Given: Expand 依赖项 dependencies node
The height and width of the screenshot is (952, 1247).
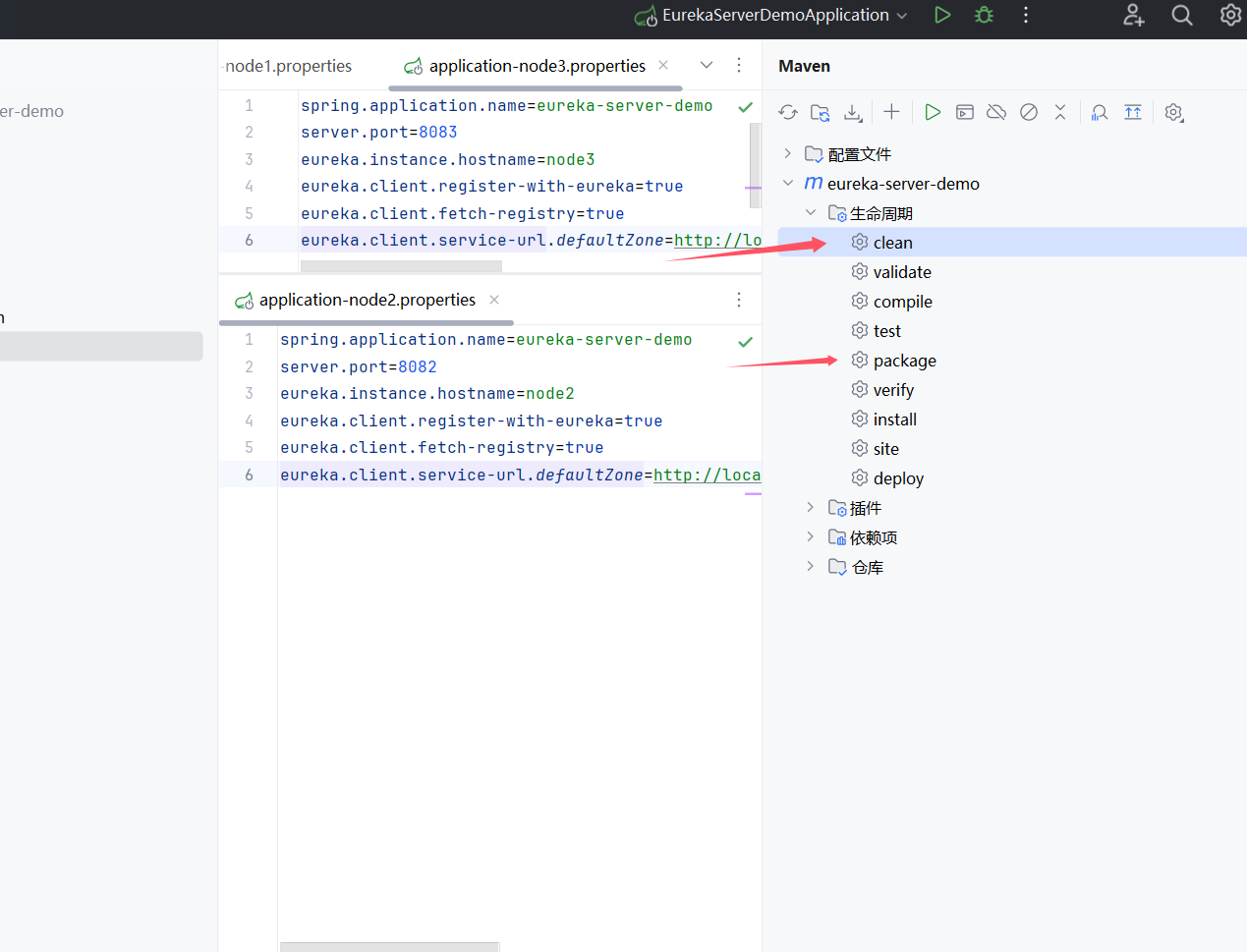Looking at the screenshot, I should tap(811, 536).
